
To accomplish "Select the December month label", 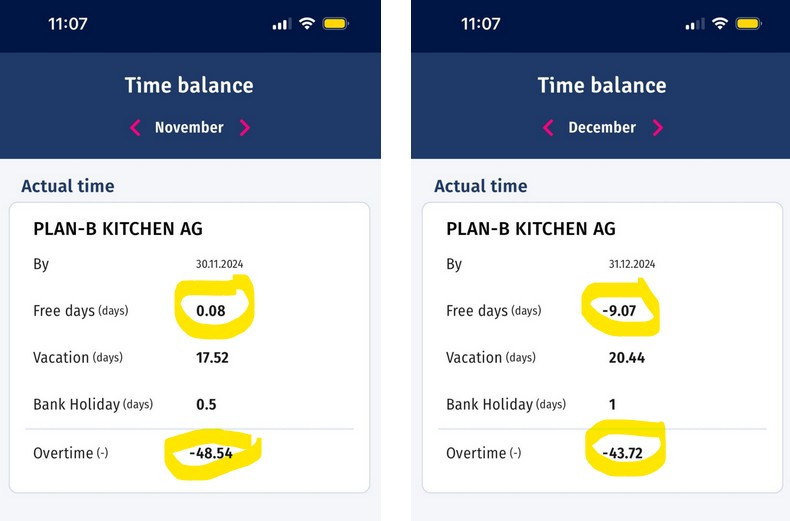I will [602, 127].
